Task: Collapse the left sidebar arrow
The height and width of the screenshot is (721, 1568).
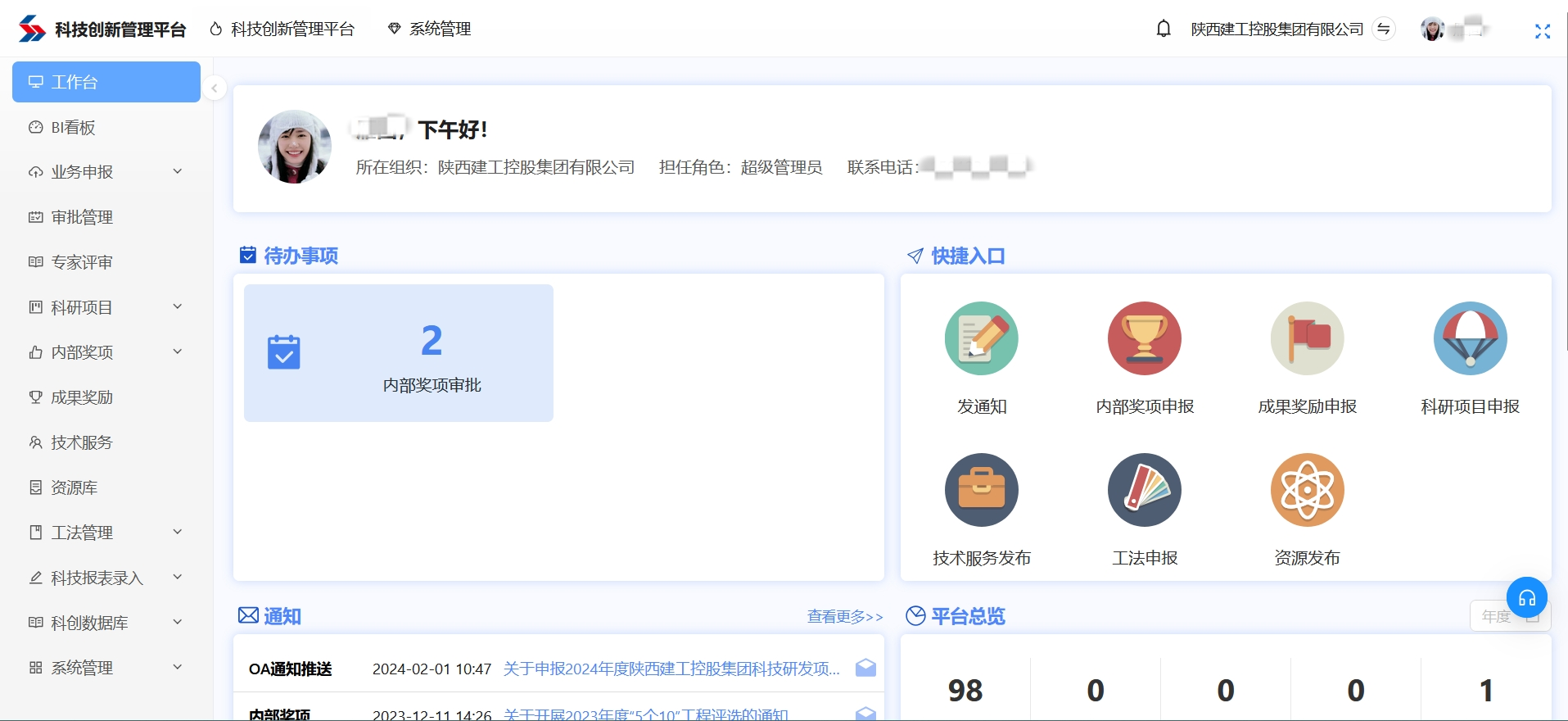Action: [215, 88]
